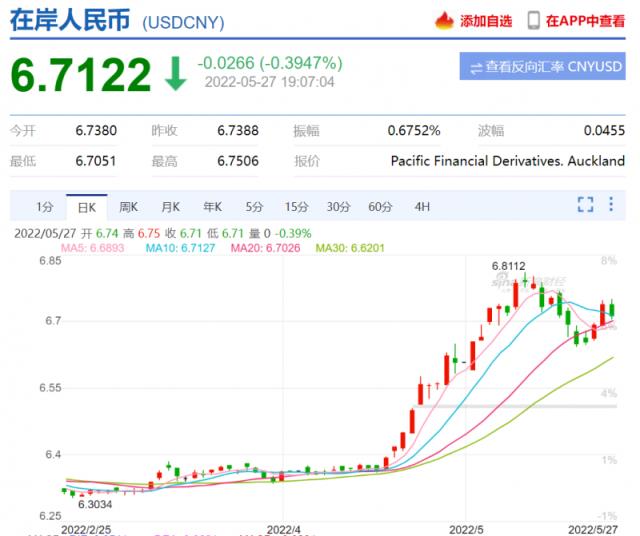640x536 pixels.
Task: Click the 6.8112 high marker on chart
Action: [x=509, y=266]
